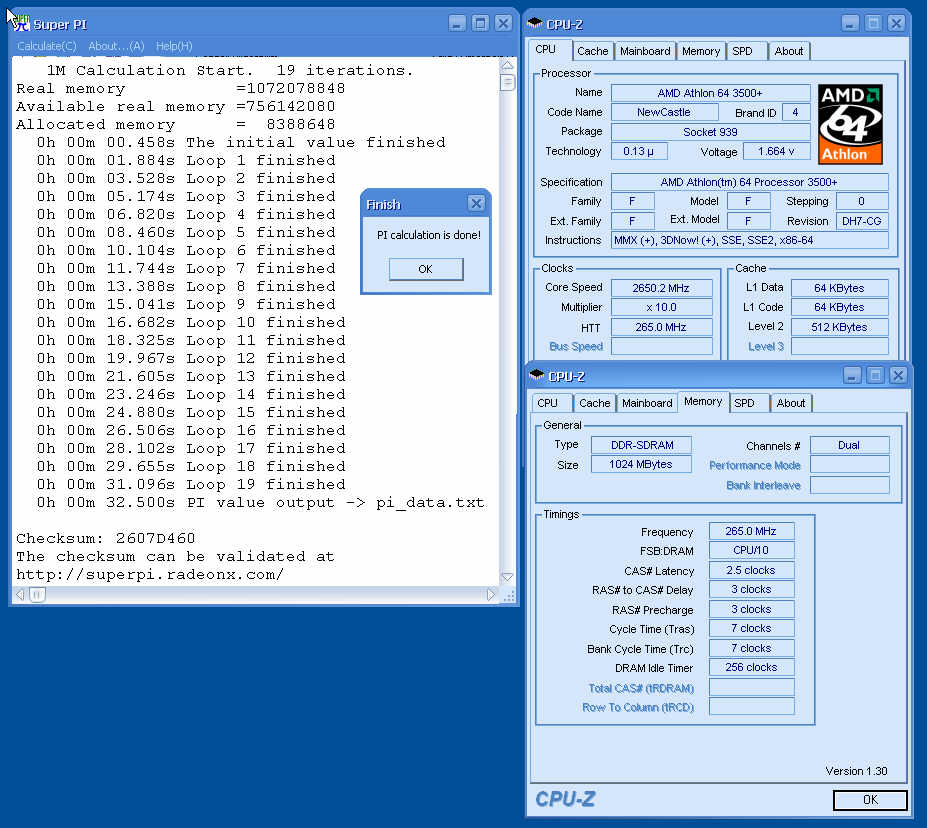Click the Brand ID 4 field

point(795,112)
